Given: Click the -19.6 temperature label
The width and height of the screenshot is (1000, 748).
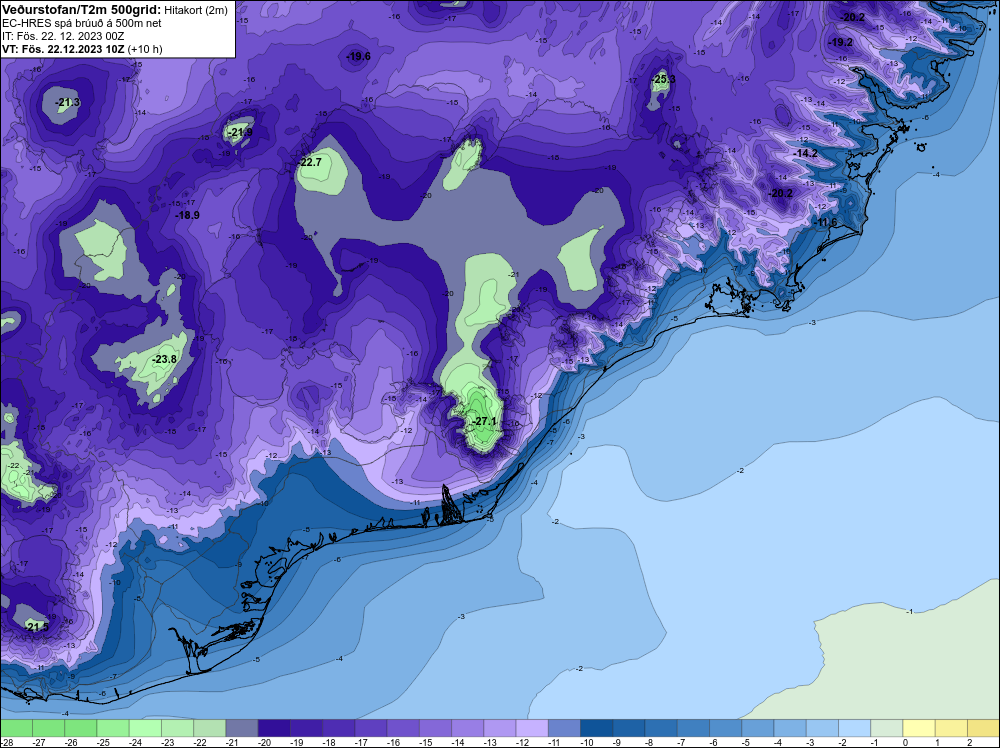Looking at the screenshot, I should (x=358, y=57).
